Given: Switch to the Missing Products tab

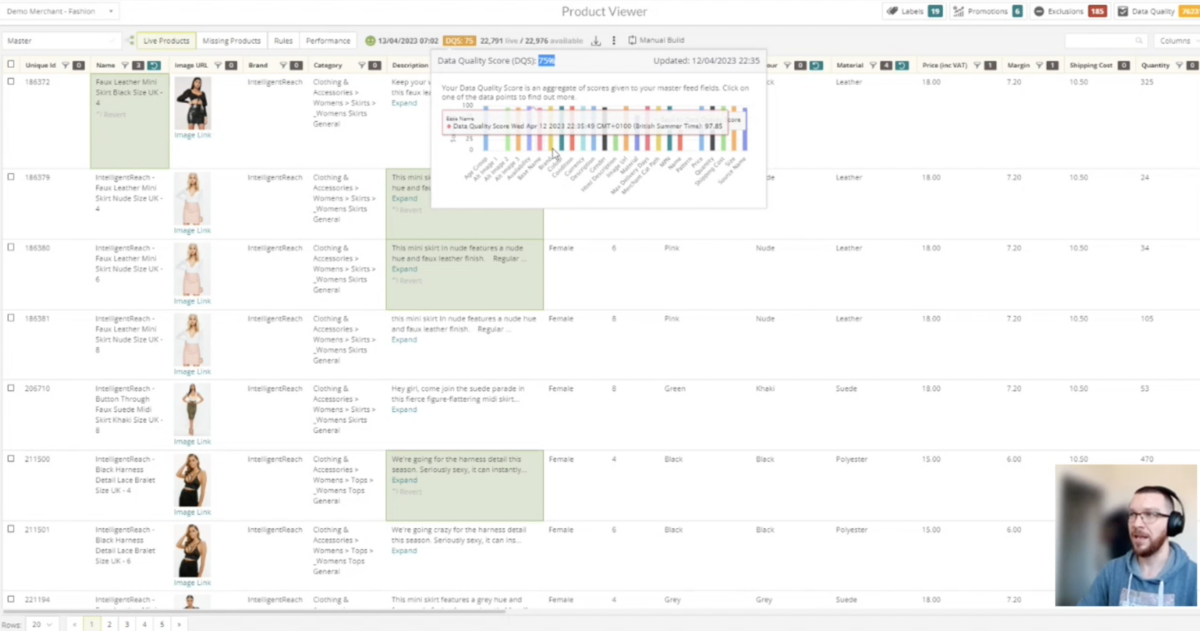Looking at the screenshot, I should 231,40.
